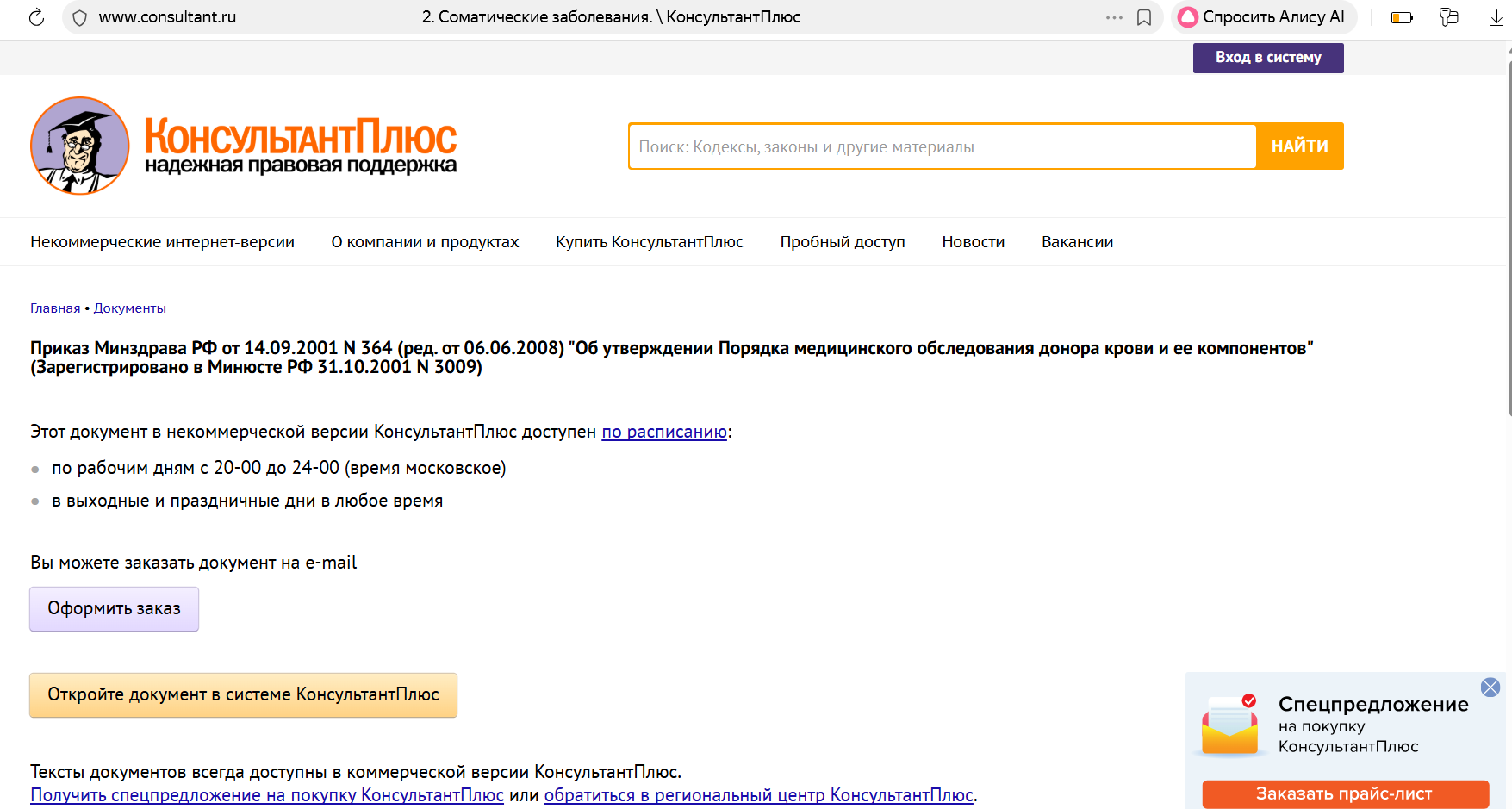1512x809 pixels.
Task: Close the Спецпредложение popup banner
Action: (x=1490, y=687)
